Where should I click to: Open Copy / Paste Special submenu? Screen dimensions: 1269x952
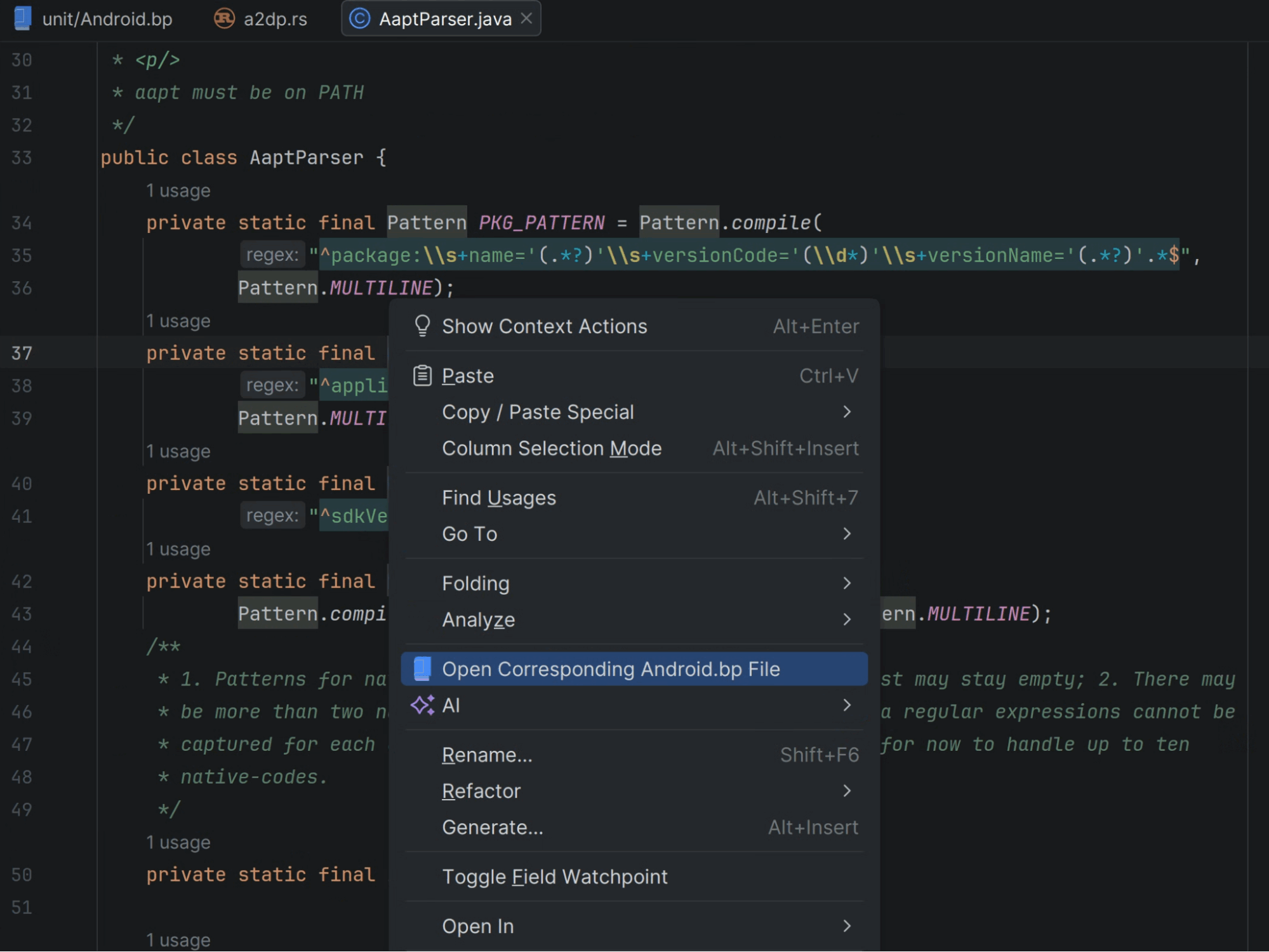coord(634,412)
